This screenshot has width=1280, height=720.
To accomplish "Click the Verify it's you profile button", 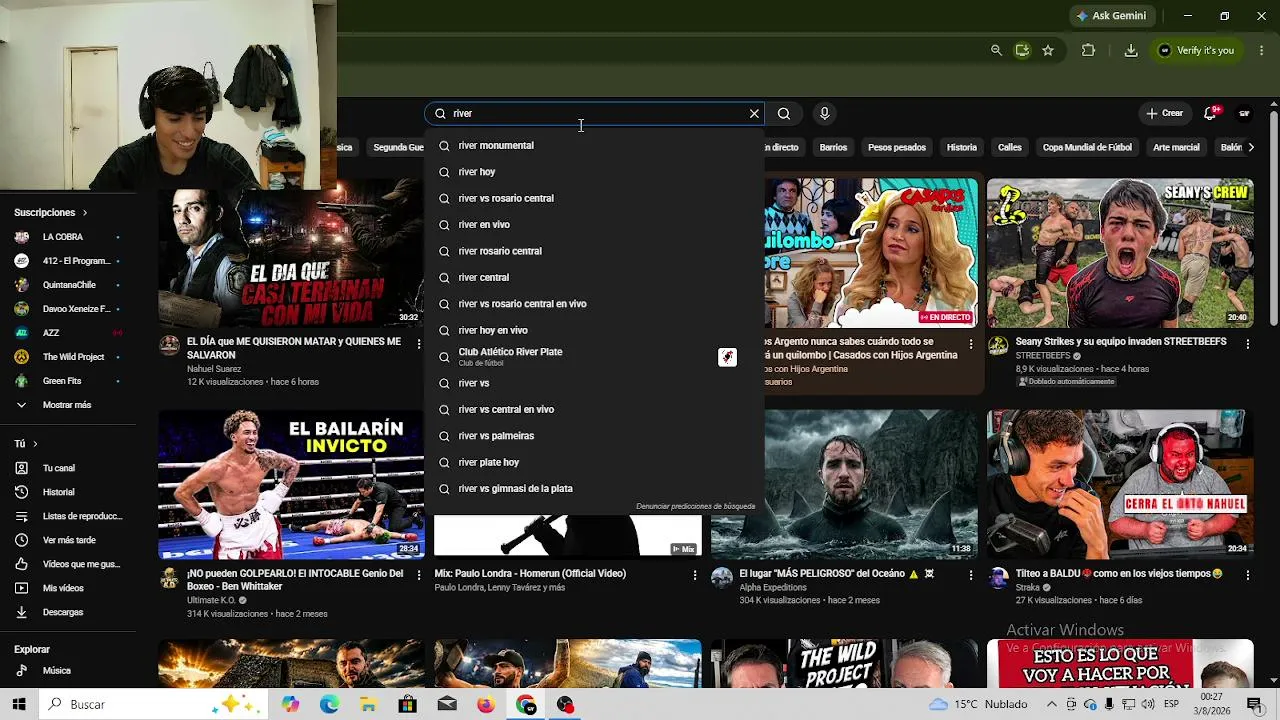I will [x=1196, y=50].
